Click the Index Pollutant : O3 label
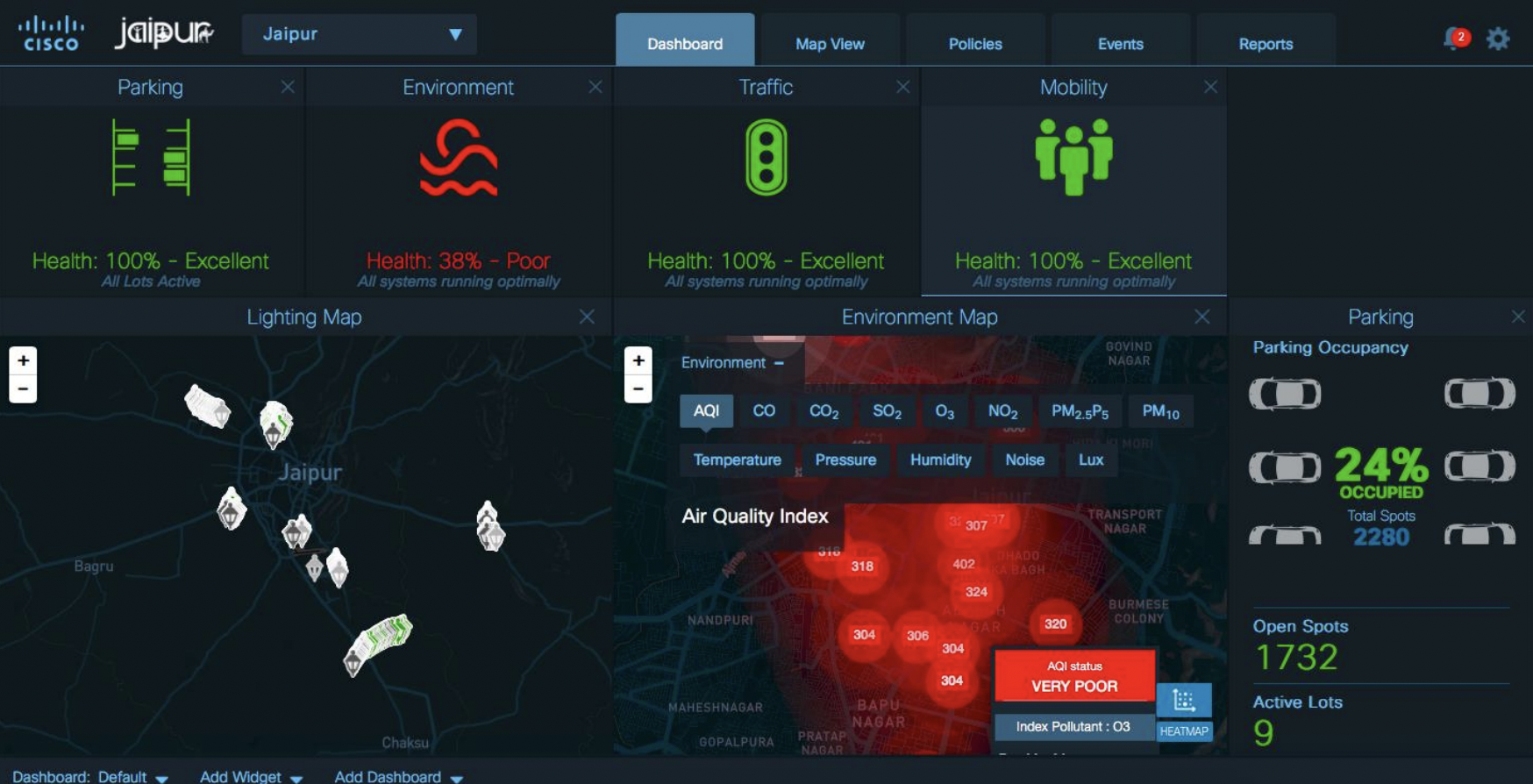Screen dimensions: 1533x784 (x=1073, y=726)
